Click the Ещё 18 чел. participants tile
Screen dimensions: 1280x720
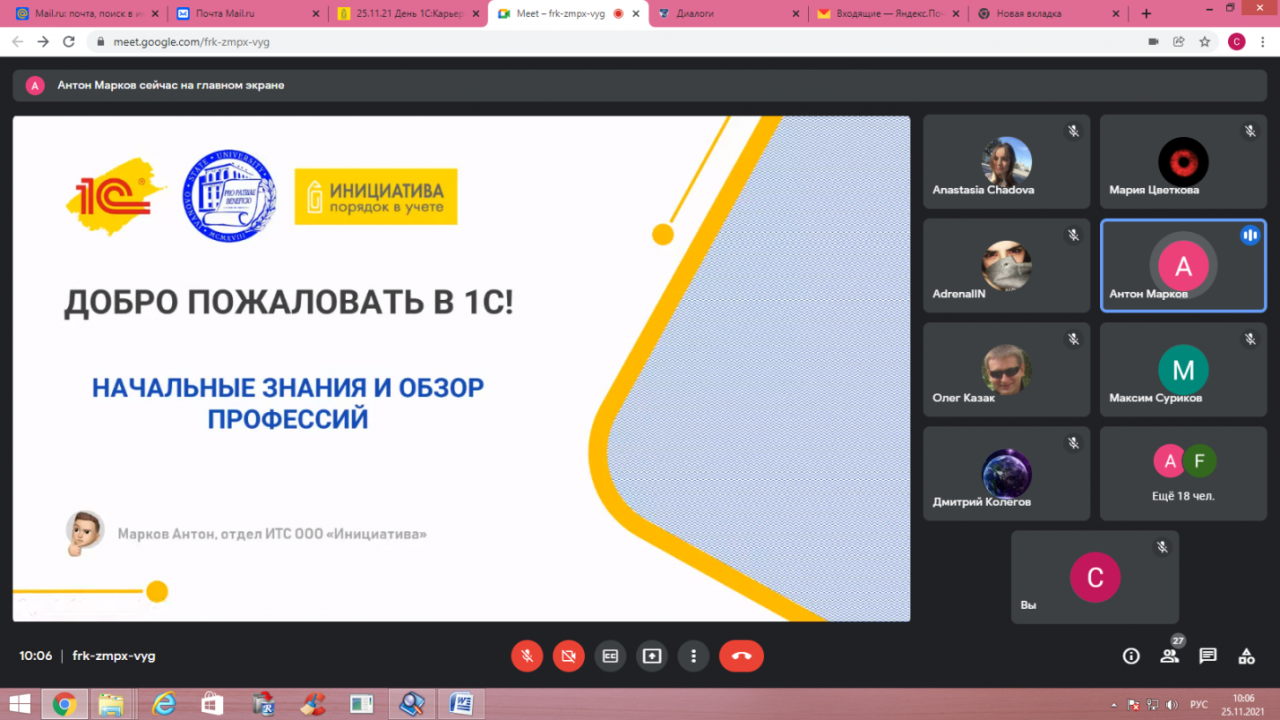[x=1183, y=473]
